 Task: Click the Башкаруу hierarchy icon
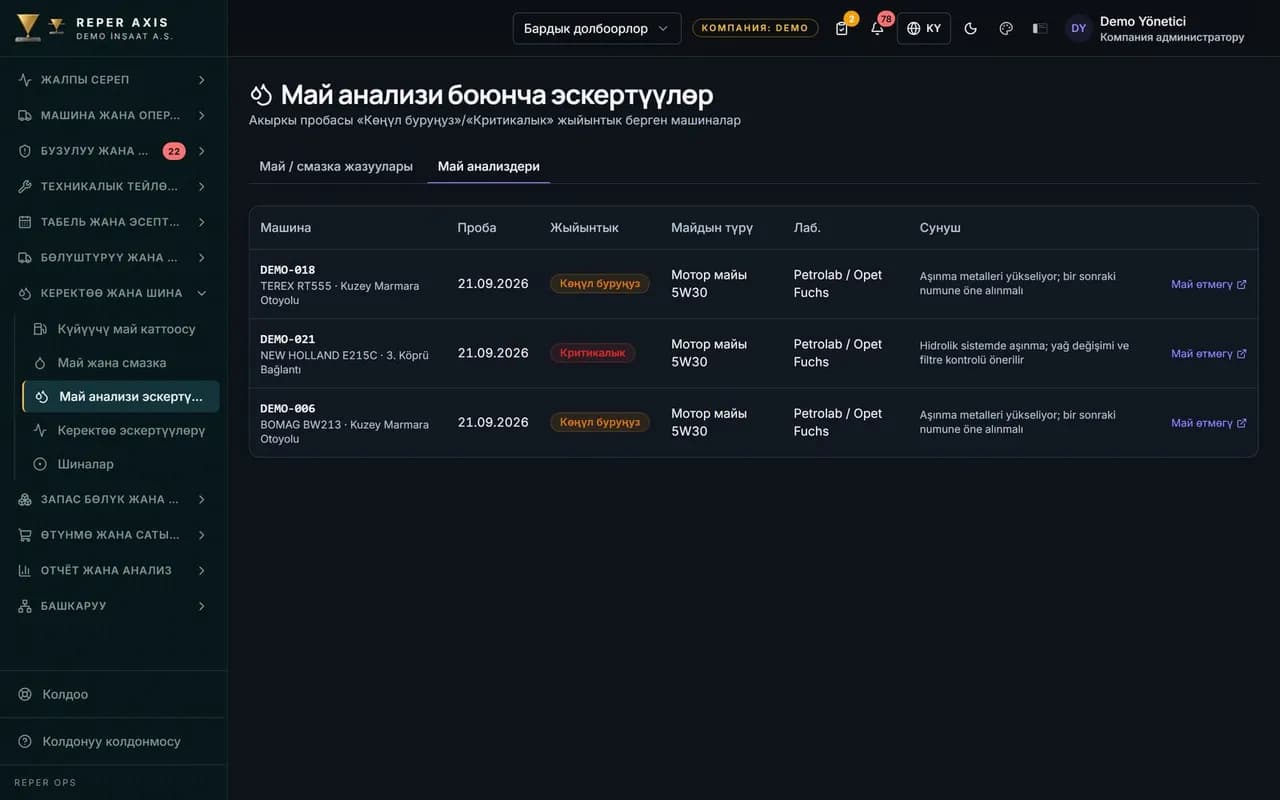pos(25,606)
